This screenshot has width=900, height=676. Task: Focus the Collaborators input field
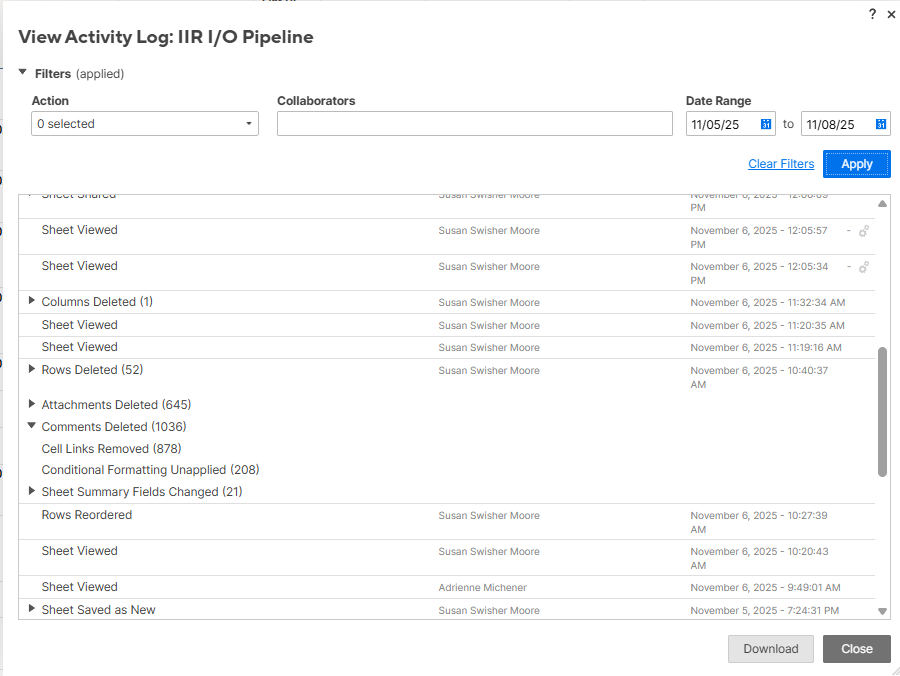(475, 123)
